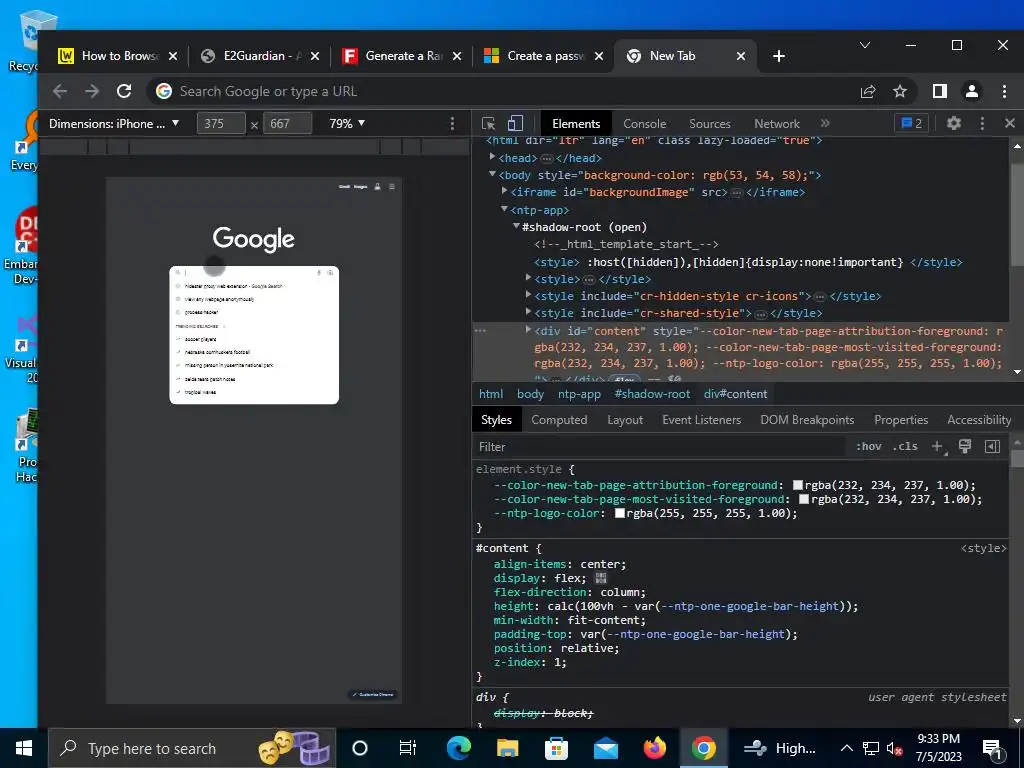Open color swatch for attribution-foreground

[x=797, y=485]
